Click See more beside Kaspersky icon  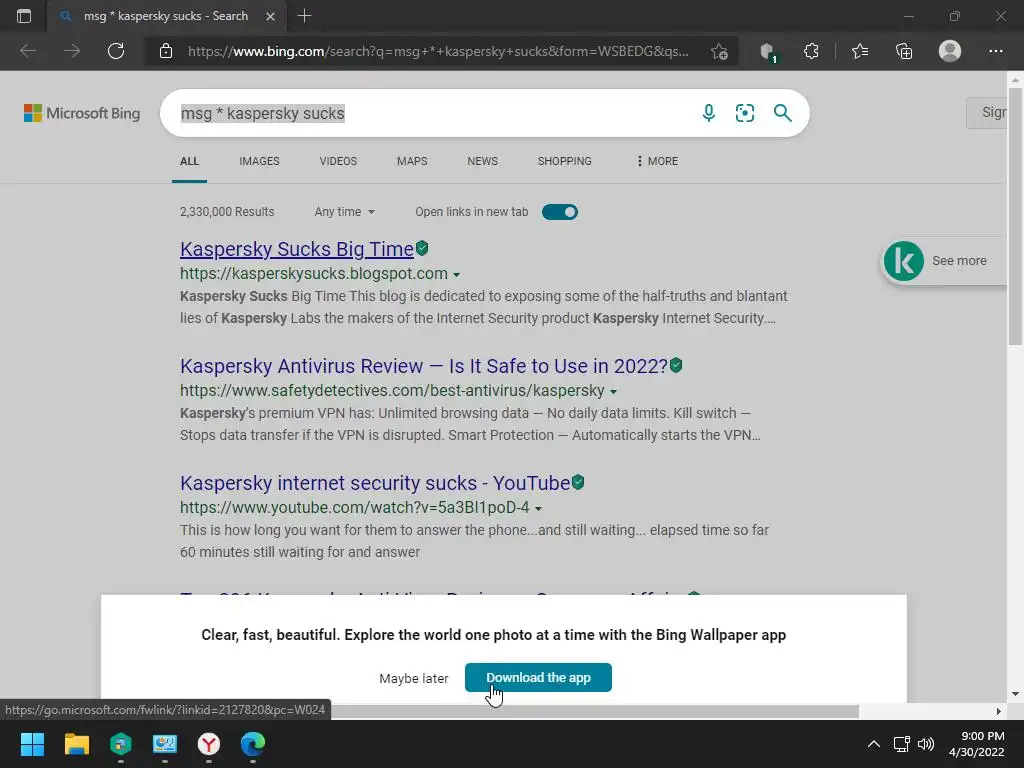click(x=959, y=261)
